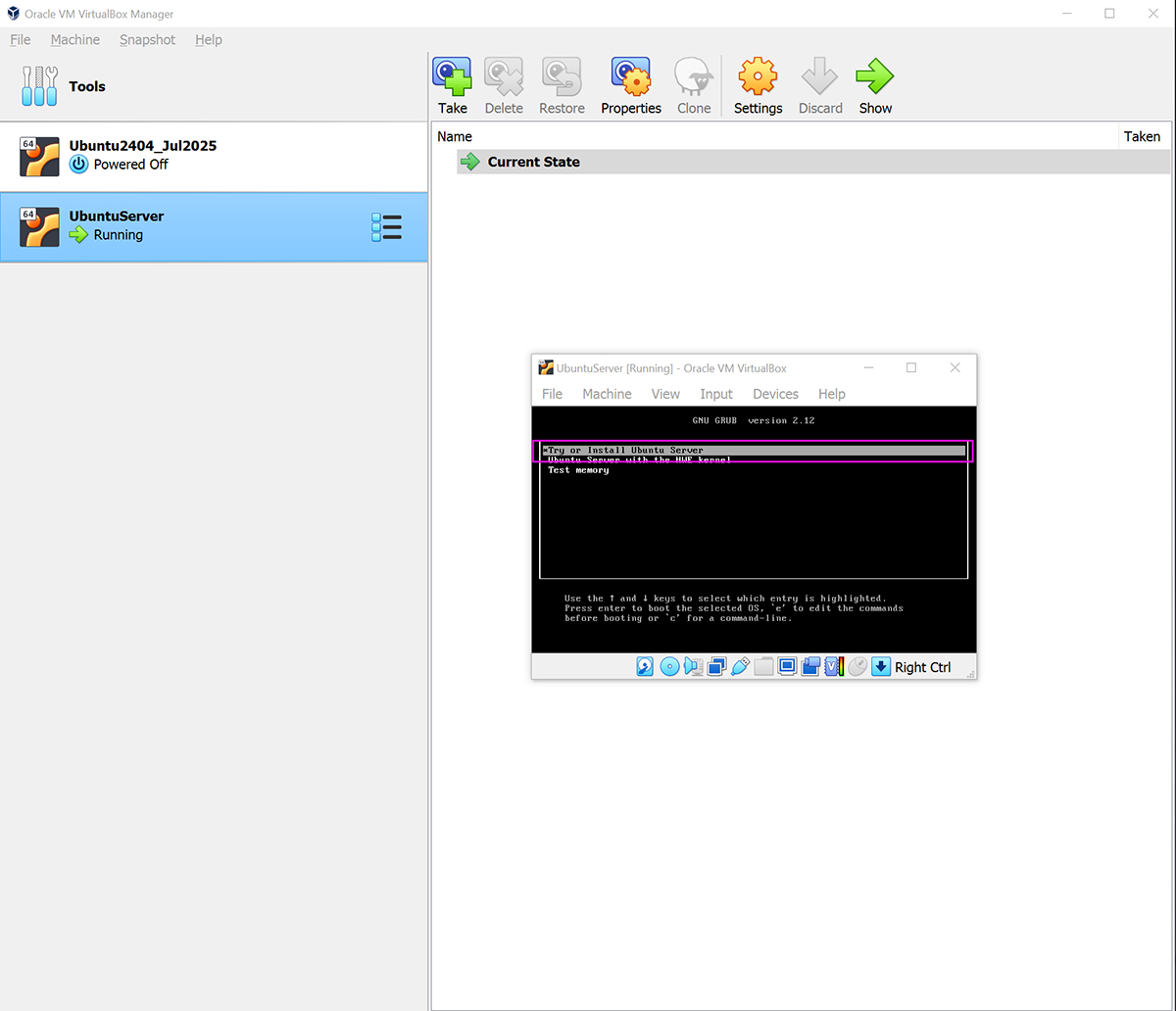Click the Discard toolbar icon
This screenshot has width=1176, height=1011.
pyautogui.click(x=820, y=75)
